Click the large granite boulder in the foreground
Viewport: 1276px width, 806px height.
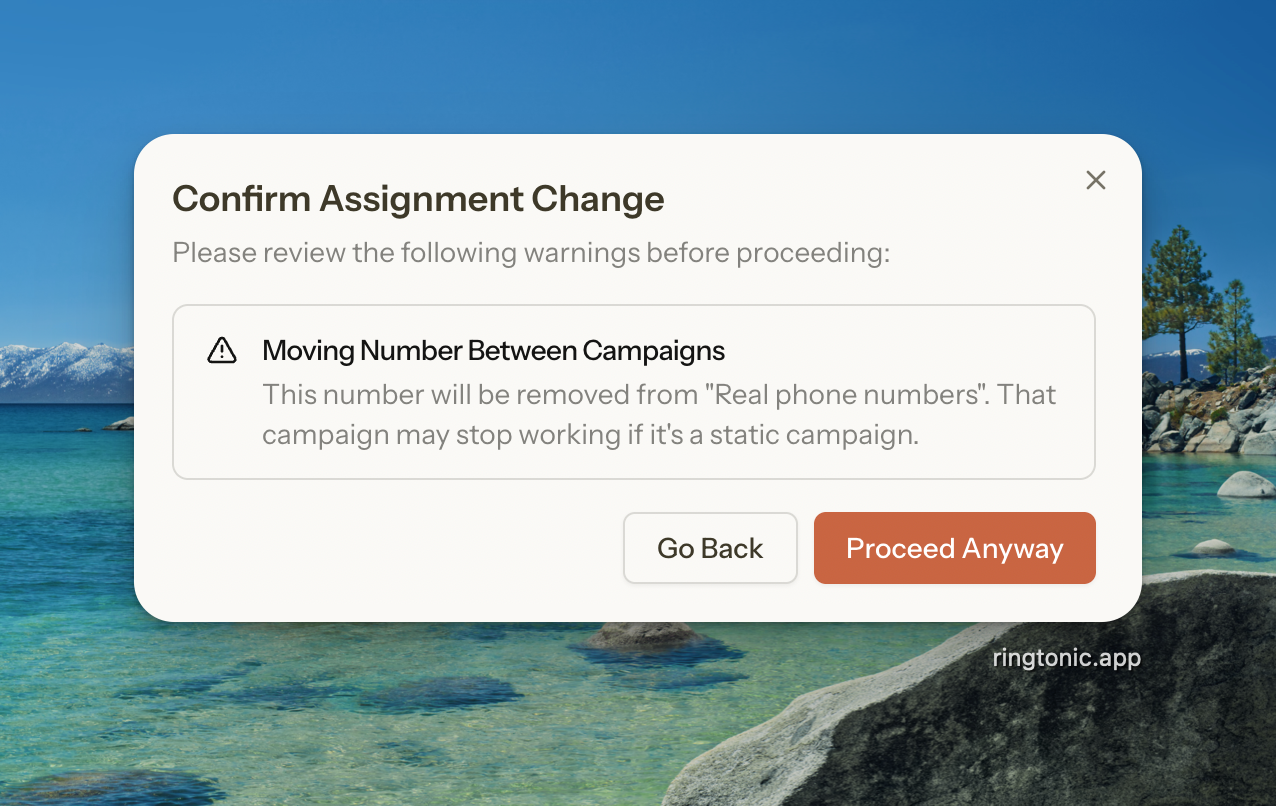pos(1000,720)
